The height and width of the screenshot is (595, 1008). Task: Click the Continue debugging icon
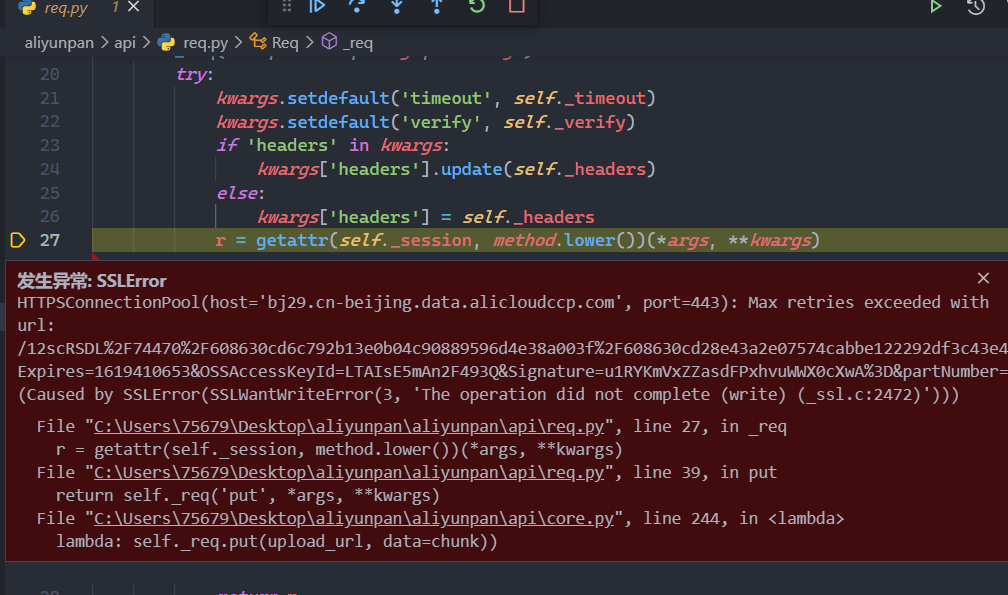(317, 8)
